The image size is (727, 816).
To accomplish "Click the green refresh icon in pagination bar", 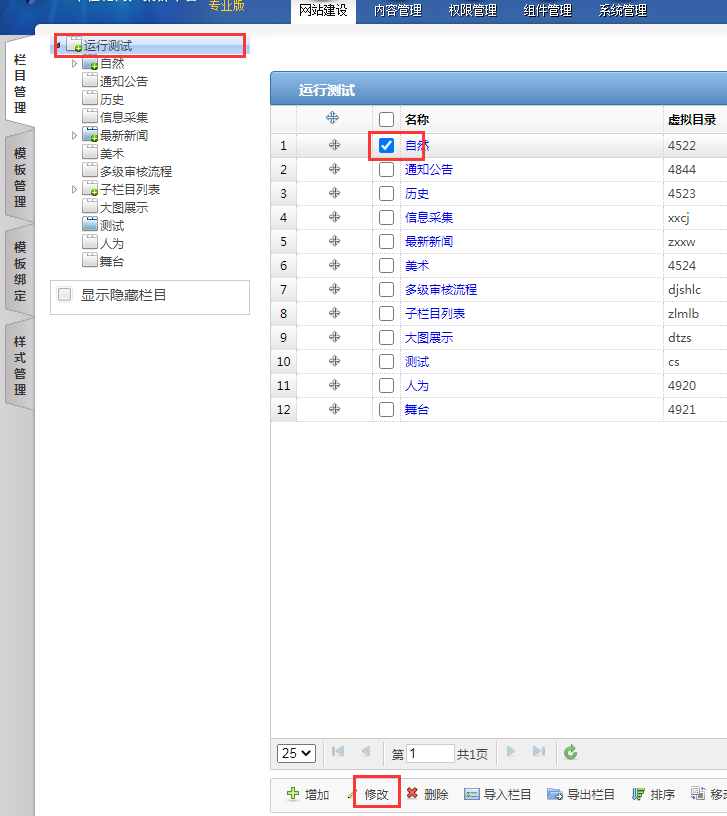I will tap(571, 753).
